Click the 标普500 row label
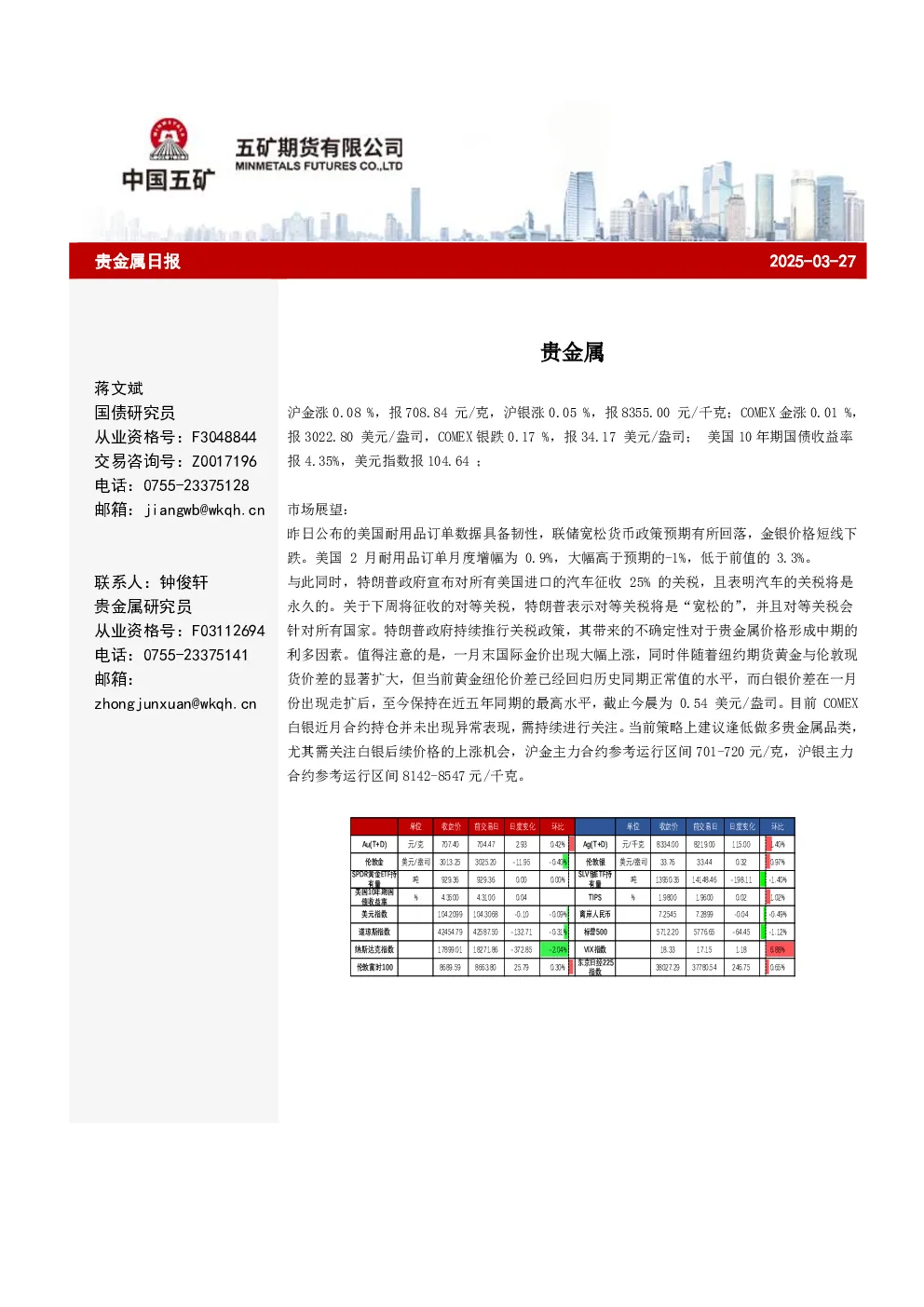Image resolution: width=924 pixels, height=1307 pixels. pyautogui.click(x=595, y=933)
